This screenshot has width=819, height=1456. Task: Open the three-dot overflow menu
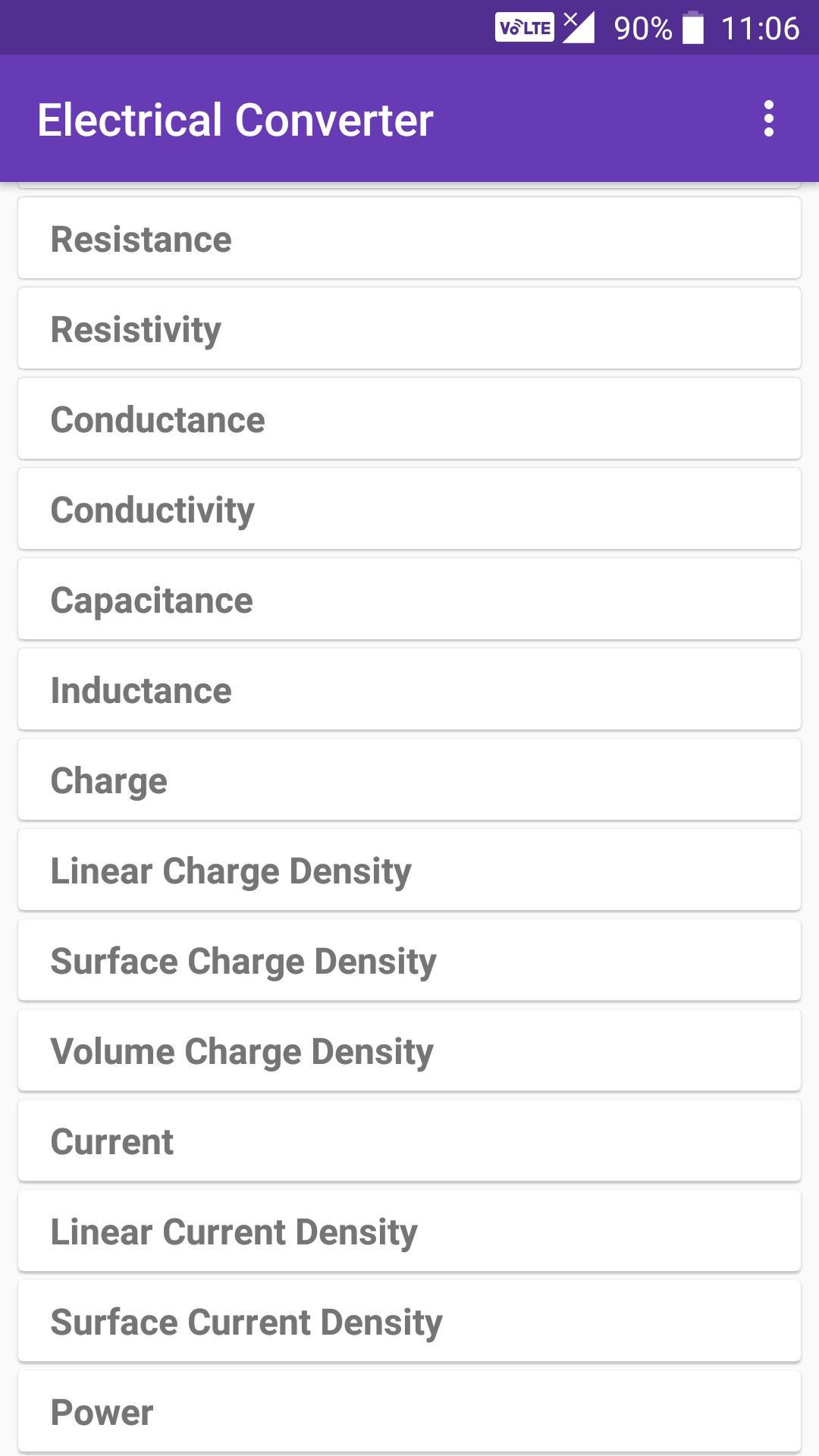point(769,118)
